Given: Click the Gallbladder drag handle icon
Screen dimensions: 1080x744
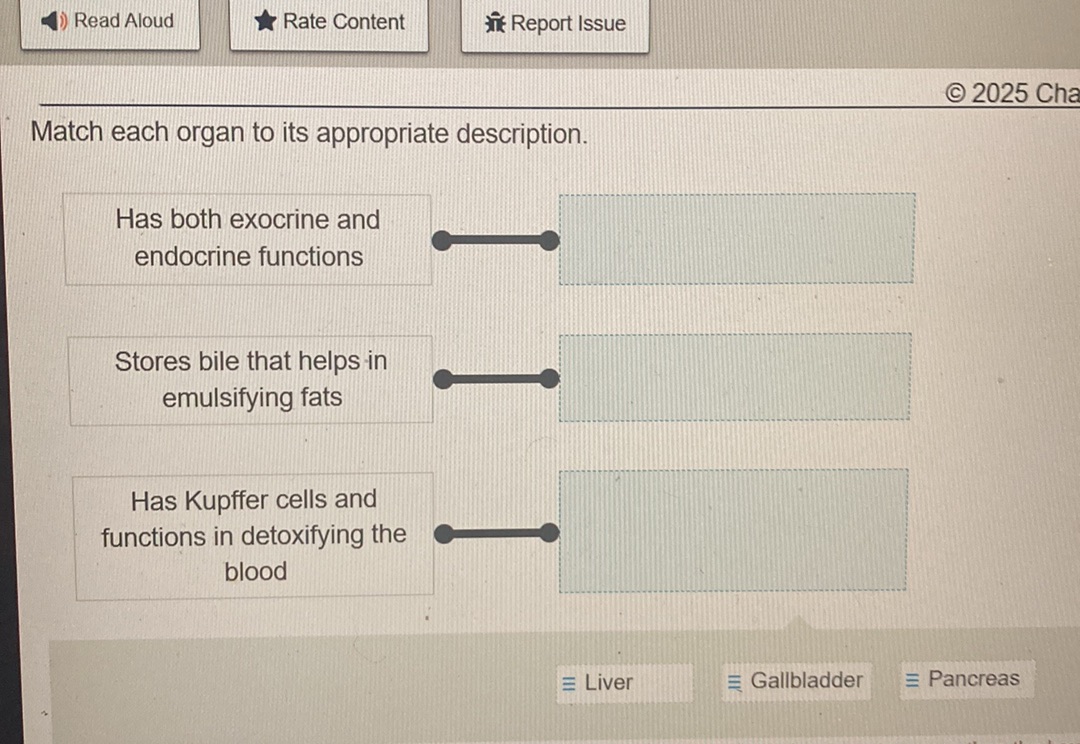Looking at the screenshot, I should tap(735, 682).
